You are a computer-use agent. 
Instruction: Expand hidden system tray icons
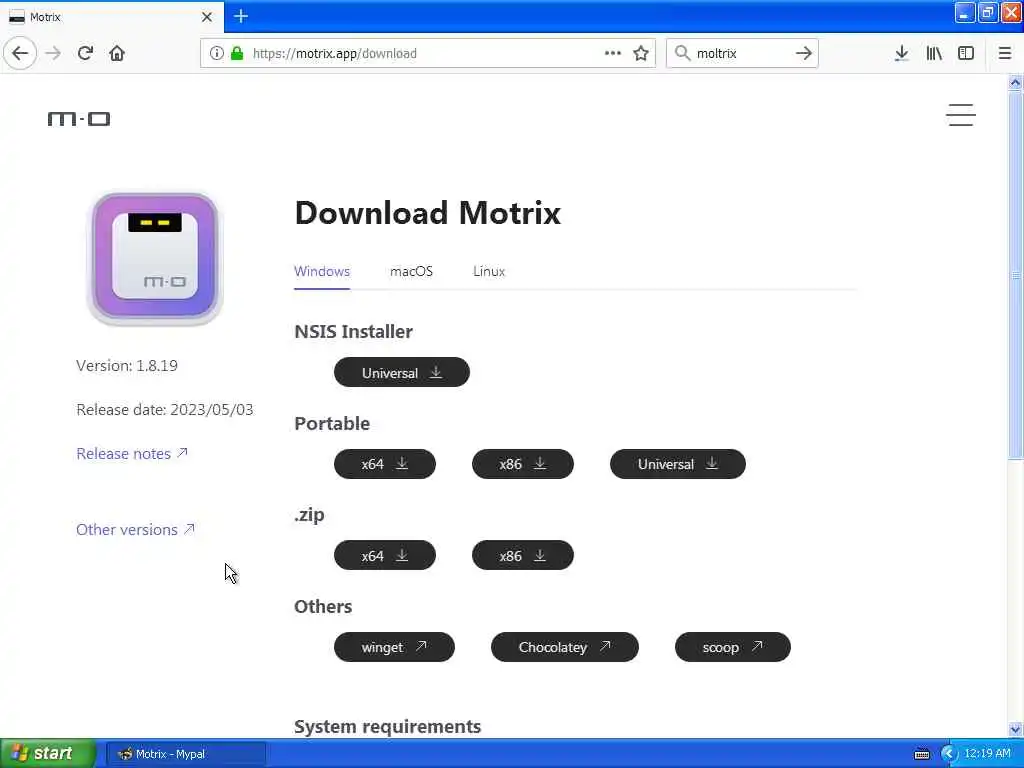tap(949, 754)
